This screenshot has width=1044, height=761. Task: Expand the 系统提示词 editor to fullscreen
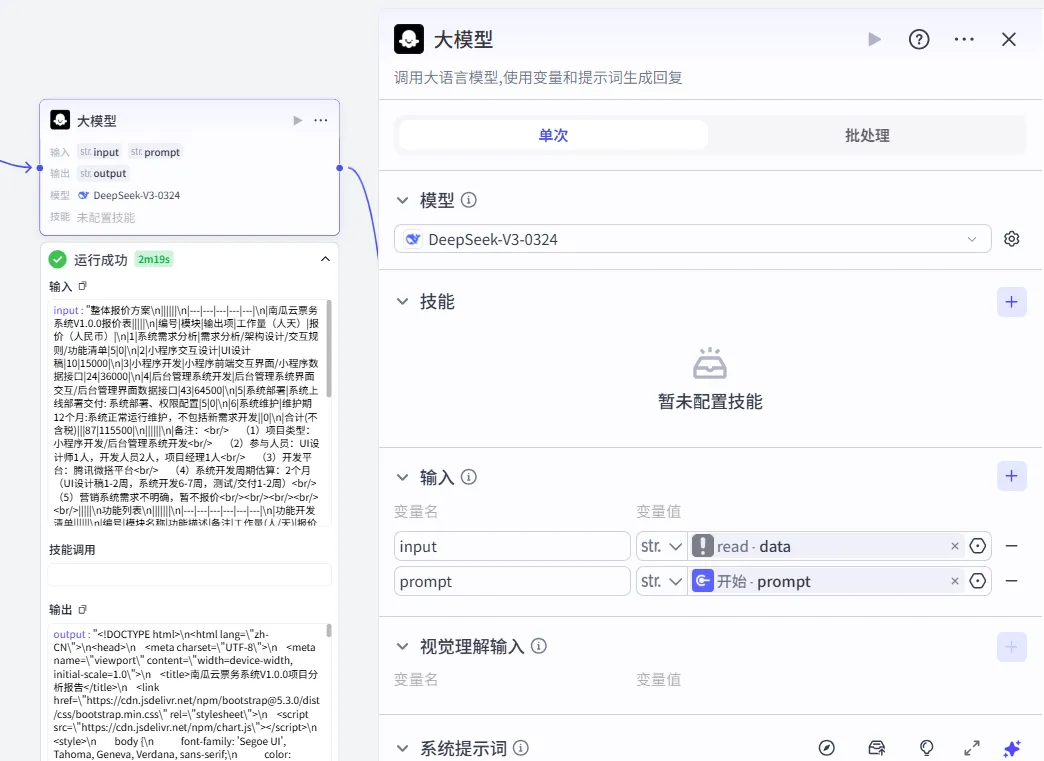(x=971, y=748)
